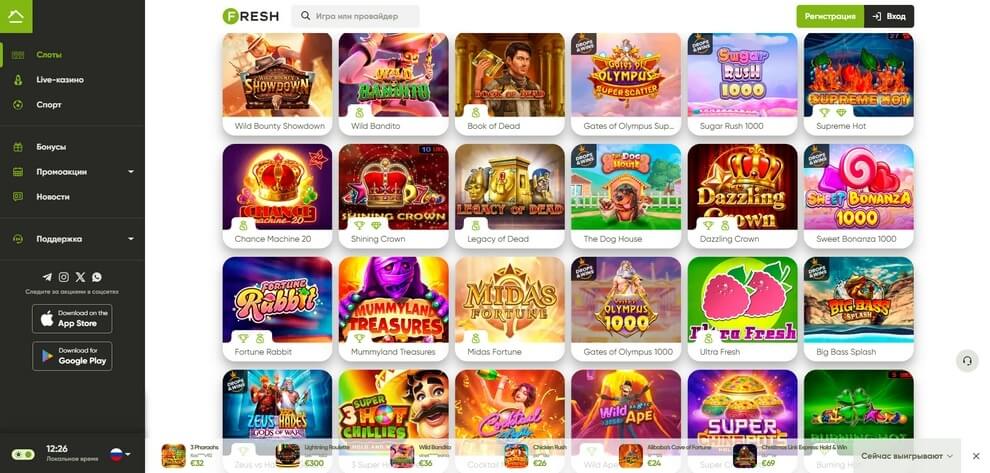
Task: Open the WhatsApp social icon
Action: click(97, 277)
